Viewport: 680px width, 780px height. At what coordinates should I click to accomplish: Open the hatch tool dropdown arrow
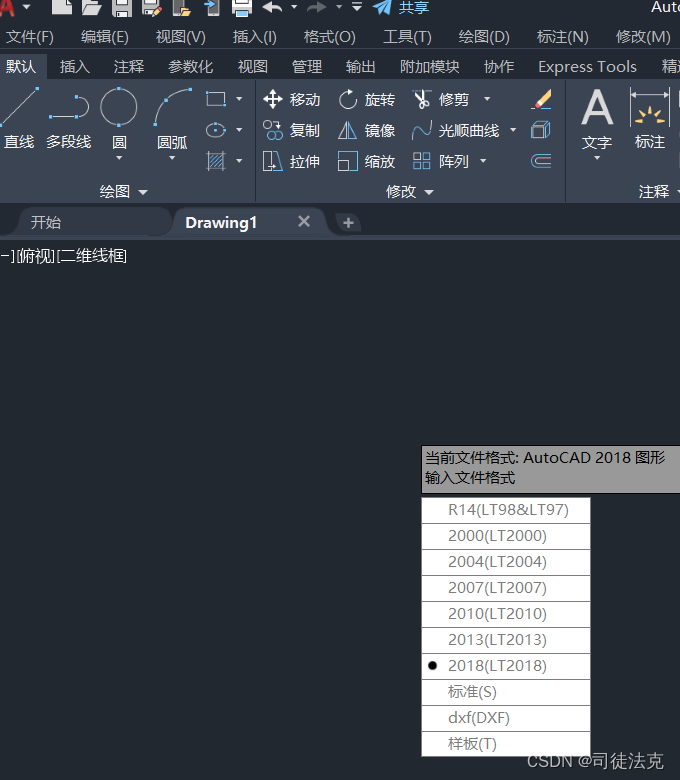(x=239, y=161)
